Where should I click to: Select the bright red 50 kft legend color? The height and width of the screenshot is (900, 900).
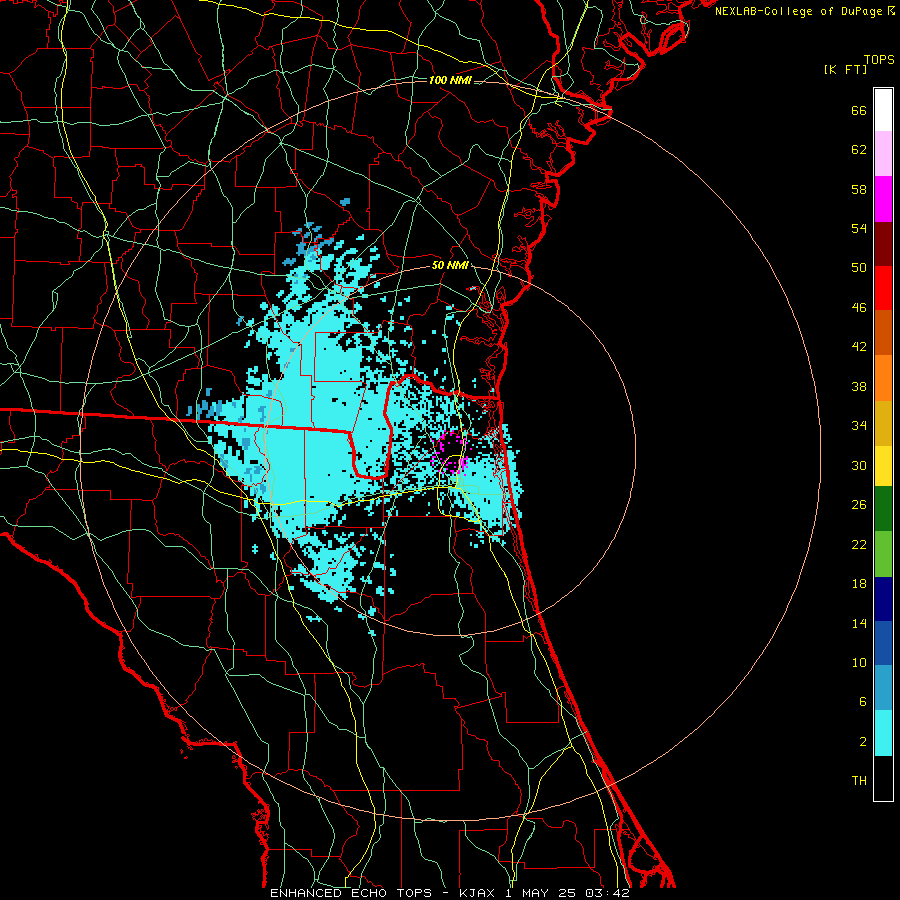click(x=883, y=288)
